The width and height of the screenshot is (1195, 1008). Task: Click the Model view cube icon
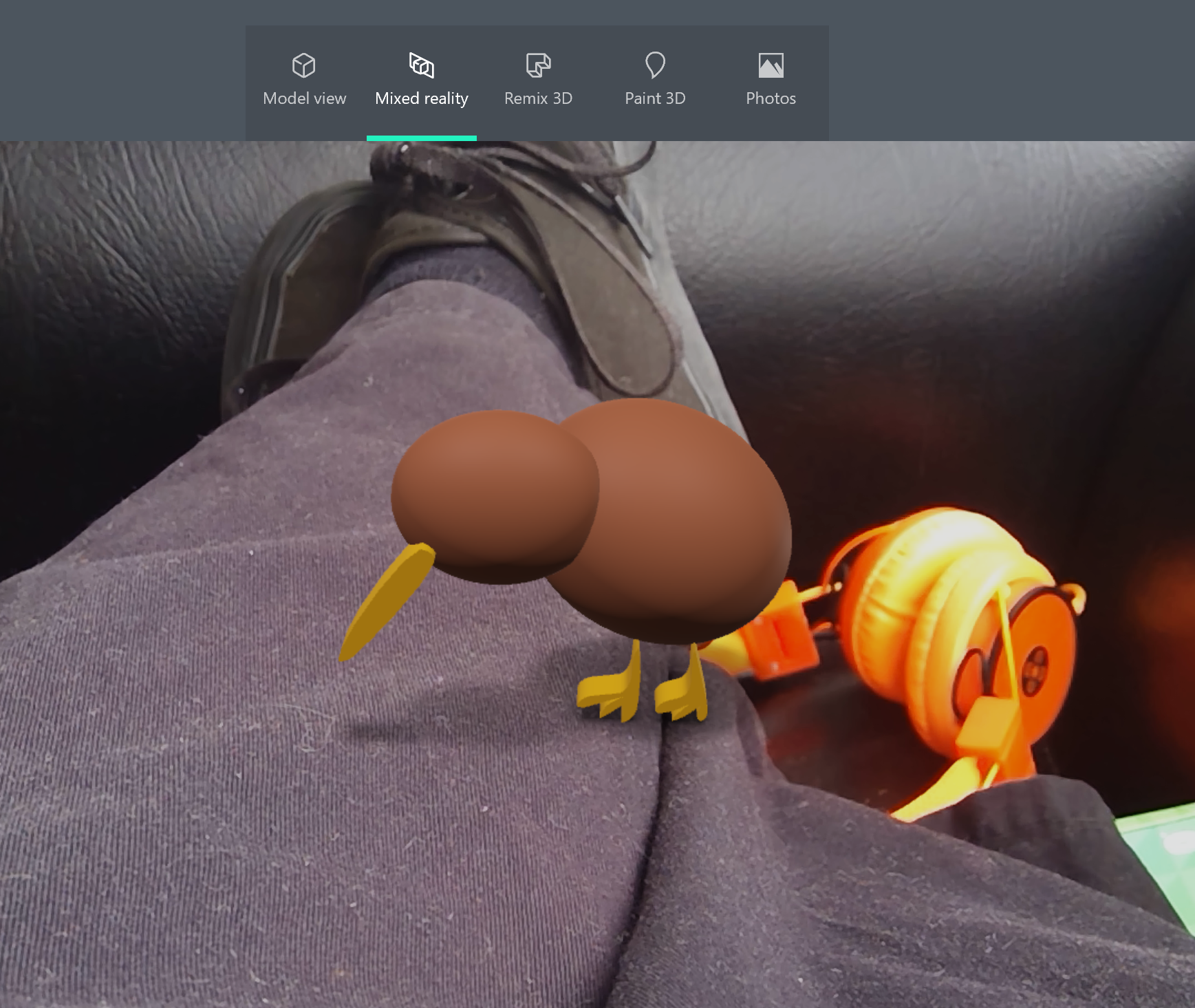tap(303, 65)
